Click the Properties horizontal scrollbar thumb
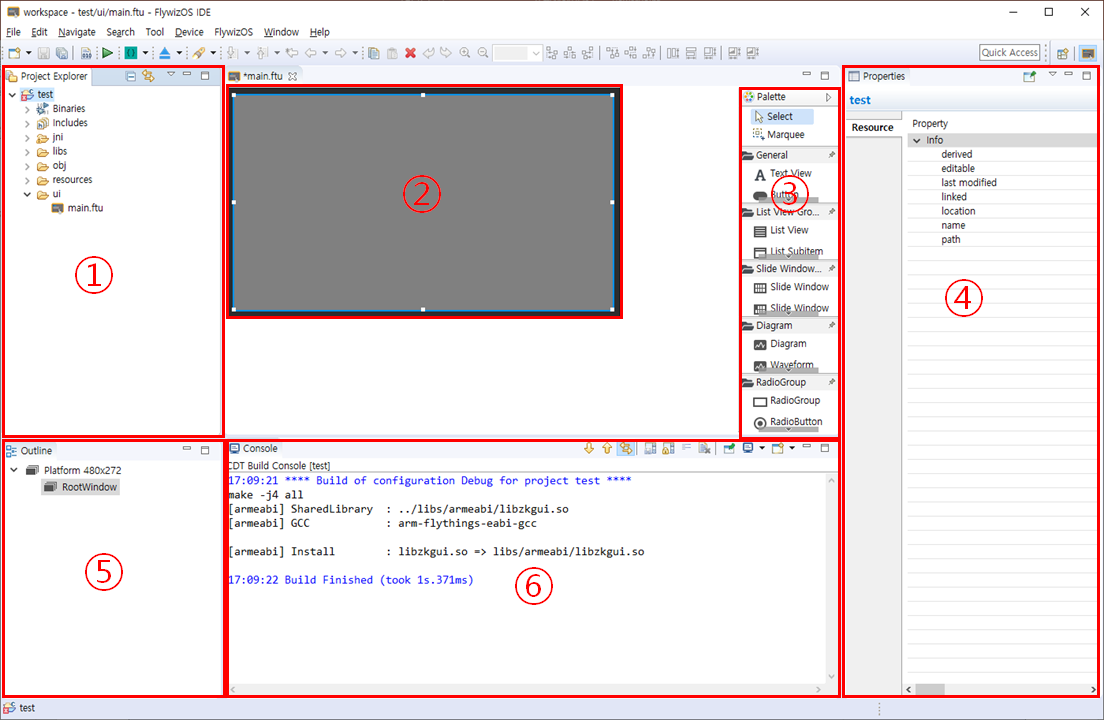Screen dimensions: 1104x720 tap(929, 690)
